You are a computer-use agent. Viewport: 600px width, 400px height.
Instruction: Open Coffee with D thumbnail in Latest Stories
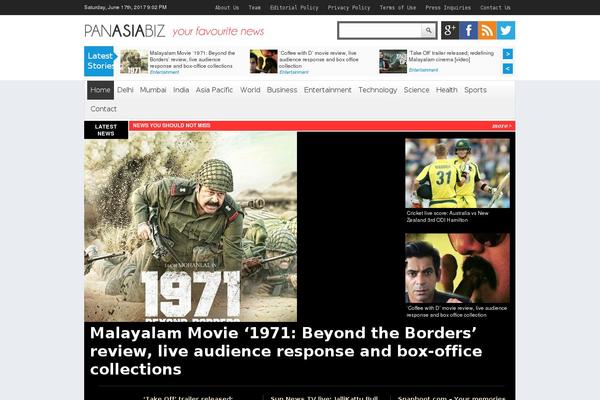[264, 61]
